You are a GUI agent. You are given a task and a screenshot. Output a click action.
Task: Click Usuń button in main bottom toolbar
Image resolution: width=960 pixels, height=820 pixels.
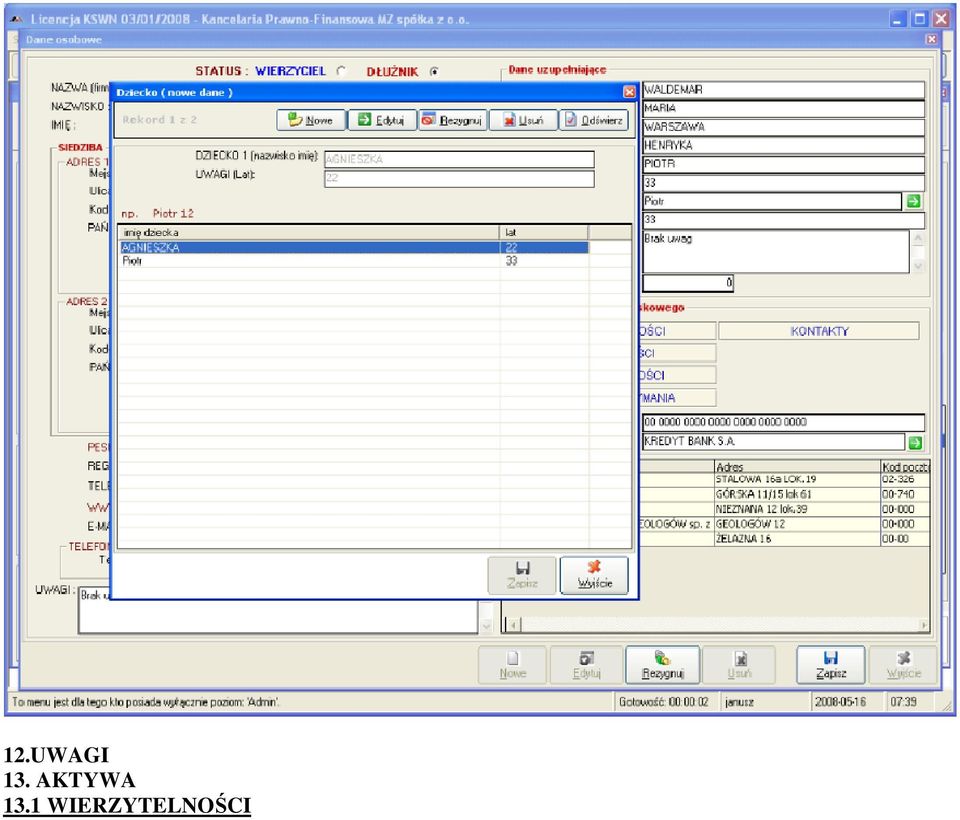point(739,664)
